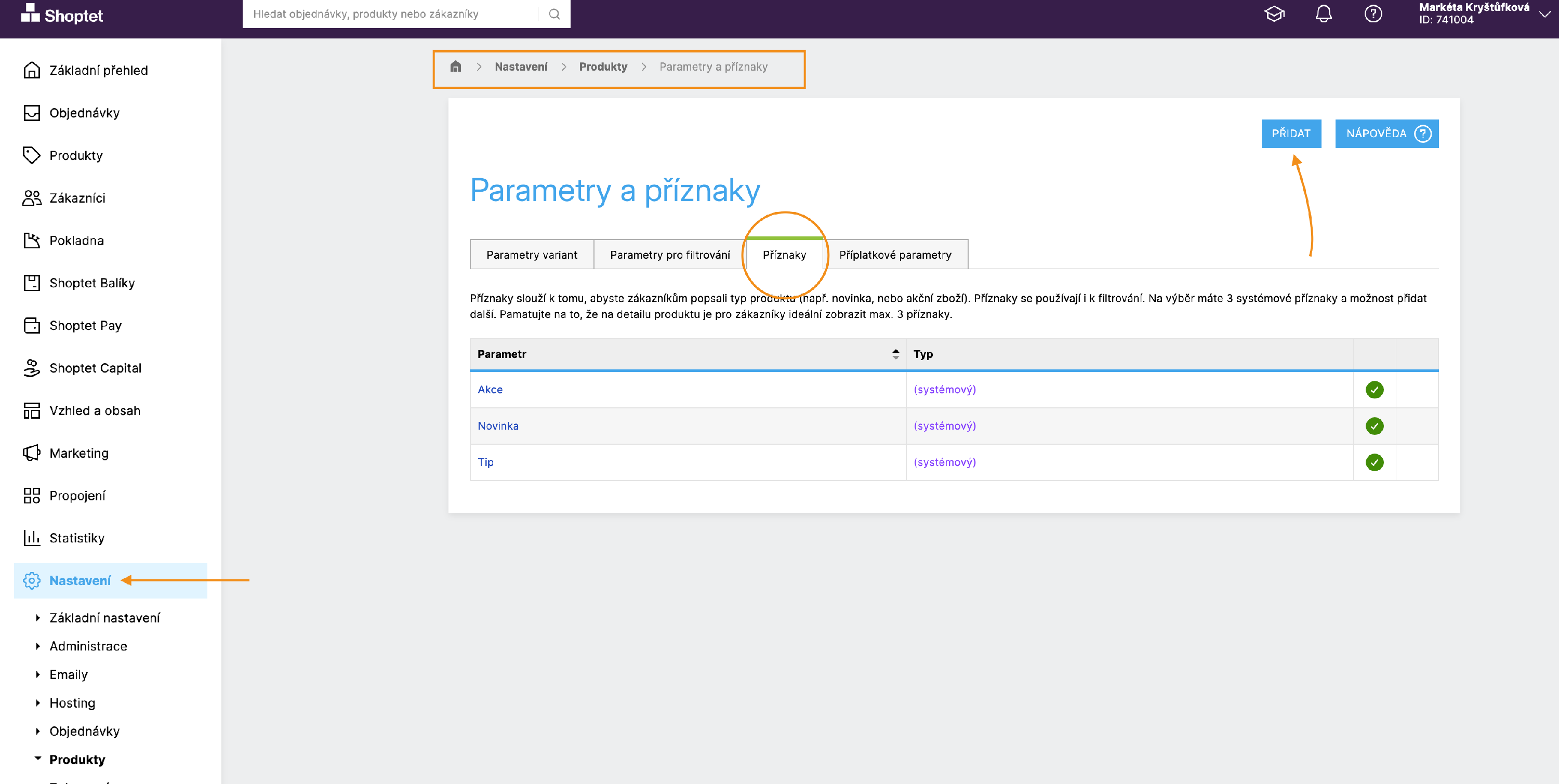
Task: Open Marketing section in sidebar
Action: point(78,454)
